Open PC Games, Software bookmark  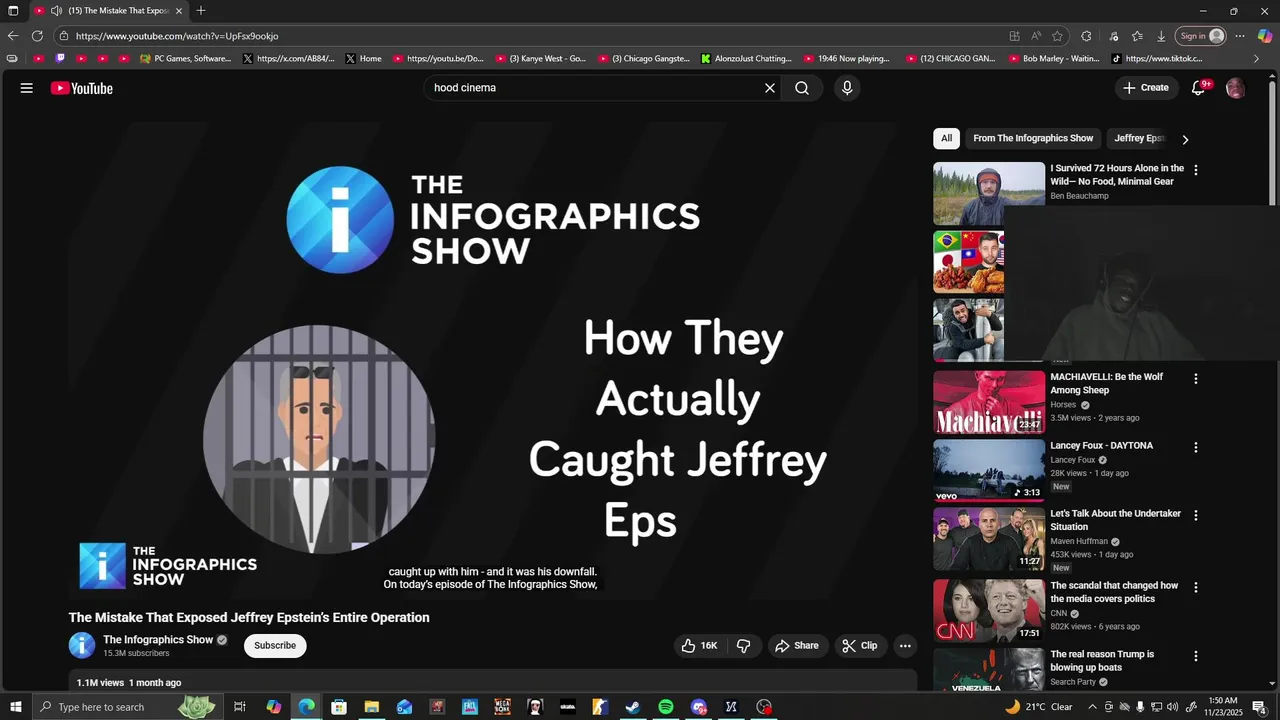coord(186,59)
